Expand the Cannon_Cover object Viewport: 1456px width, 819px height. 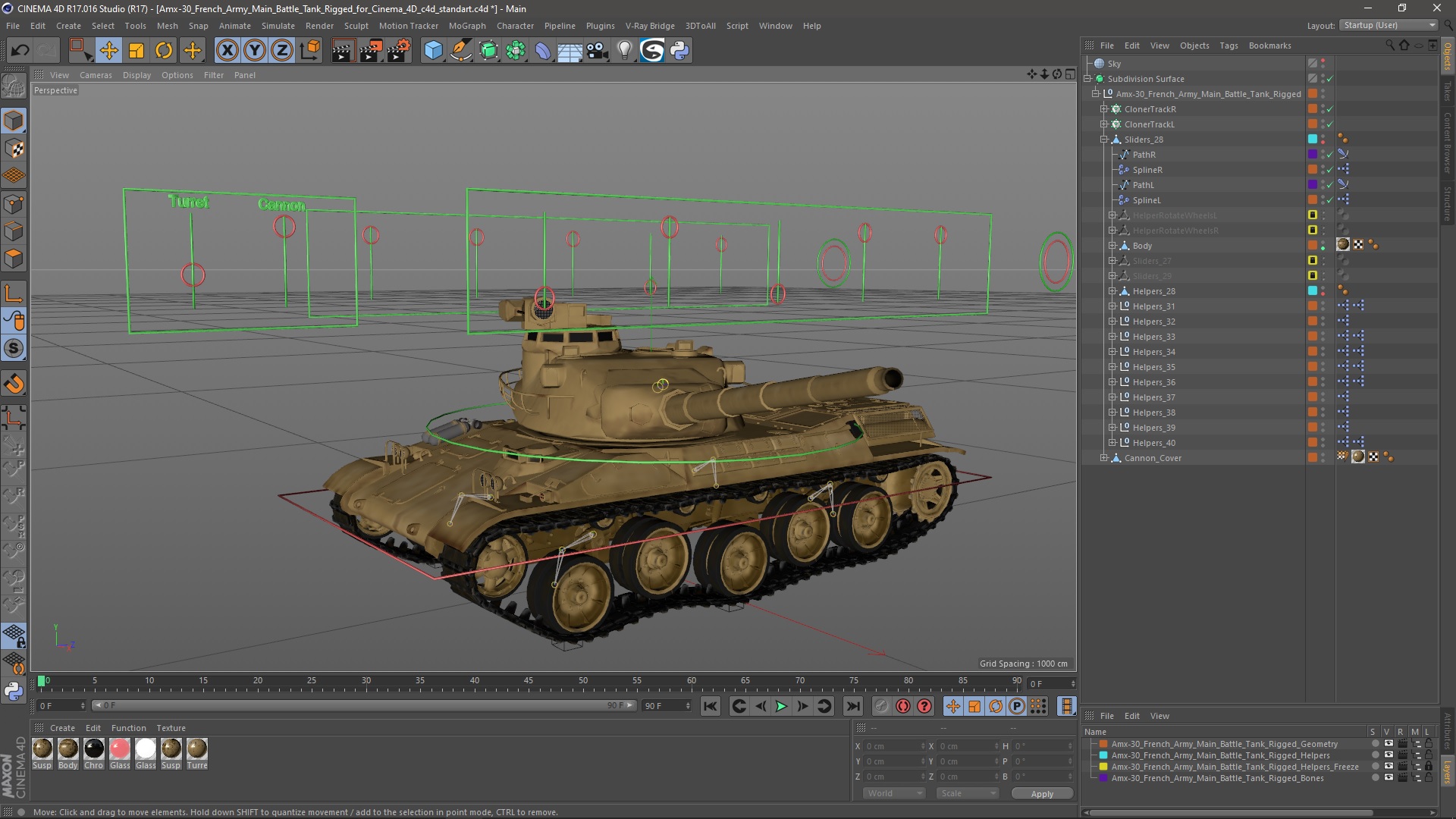coord(1104,458)
